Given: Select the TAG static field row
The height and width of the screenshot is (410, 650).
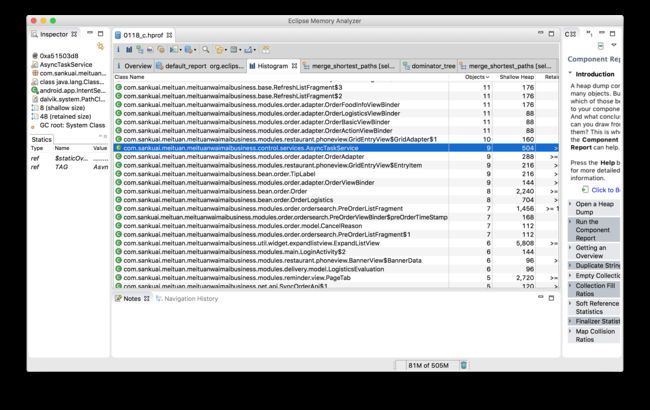Looking at the screenshot, I should coord(69,167).
